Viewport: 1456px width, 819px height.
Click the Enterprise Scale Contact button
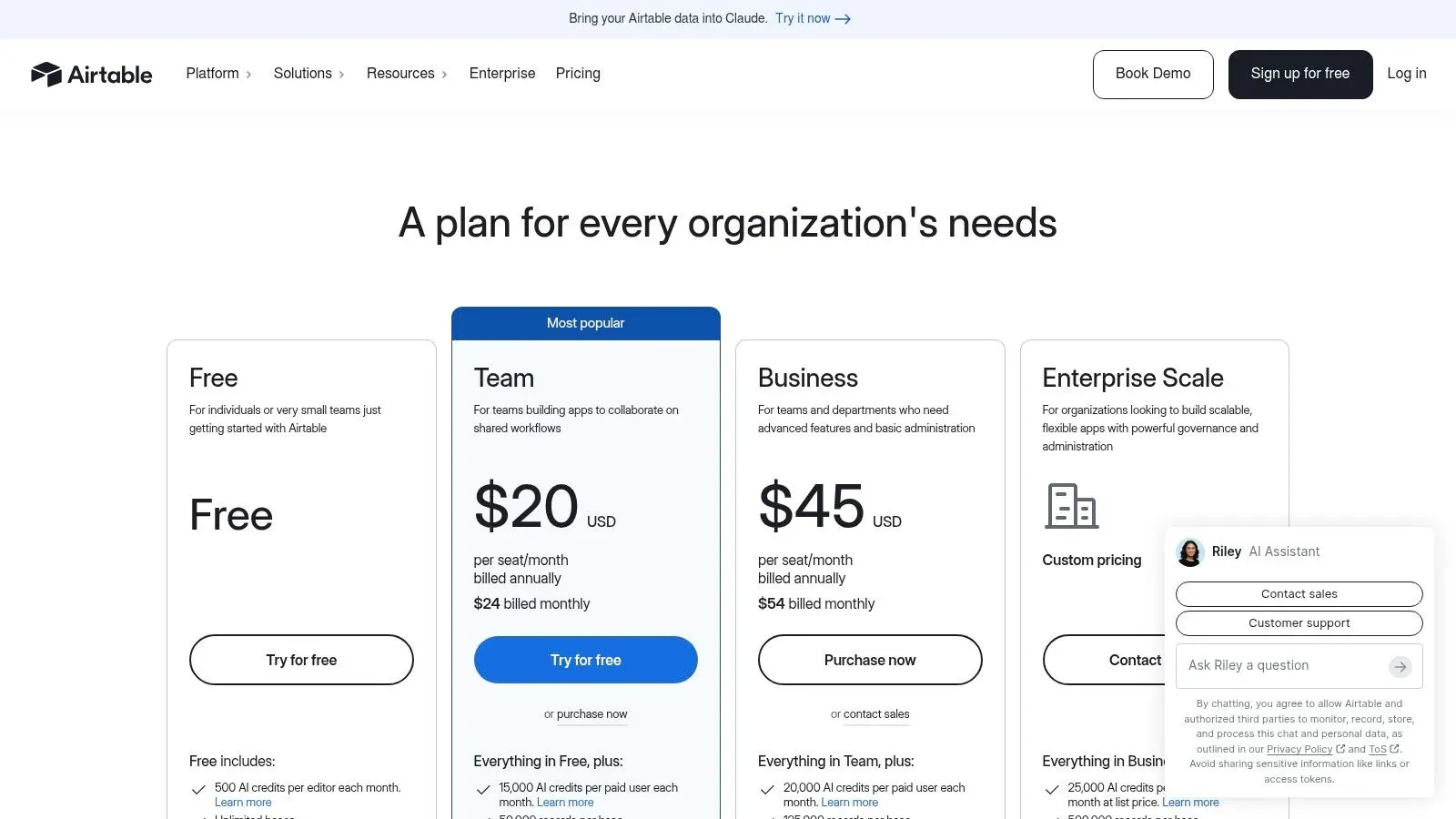1104,660
